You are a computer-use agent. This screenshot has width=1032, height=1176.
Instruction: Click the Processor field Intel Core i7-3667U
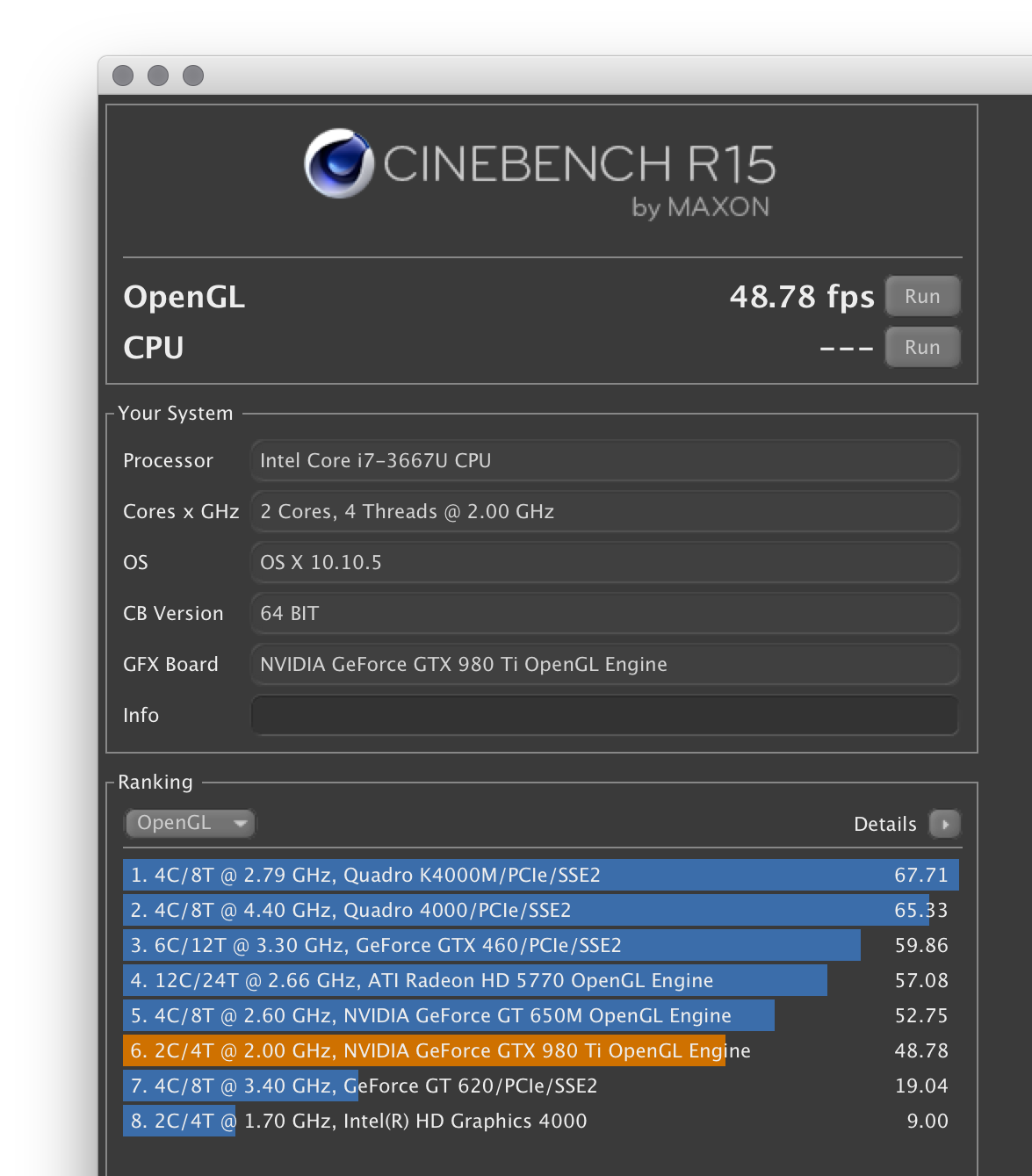pyautogui.click(x=604, y=460)
